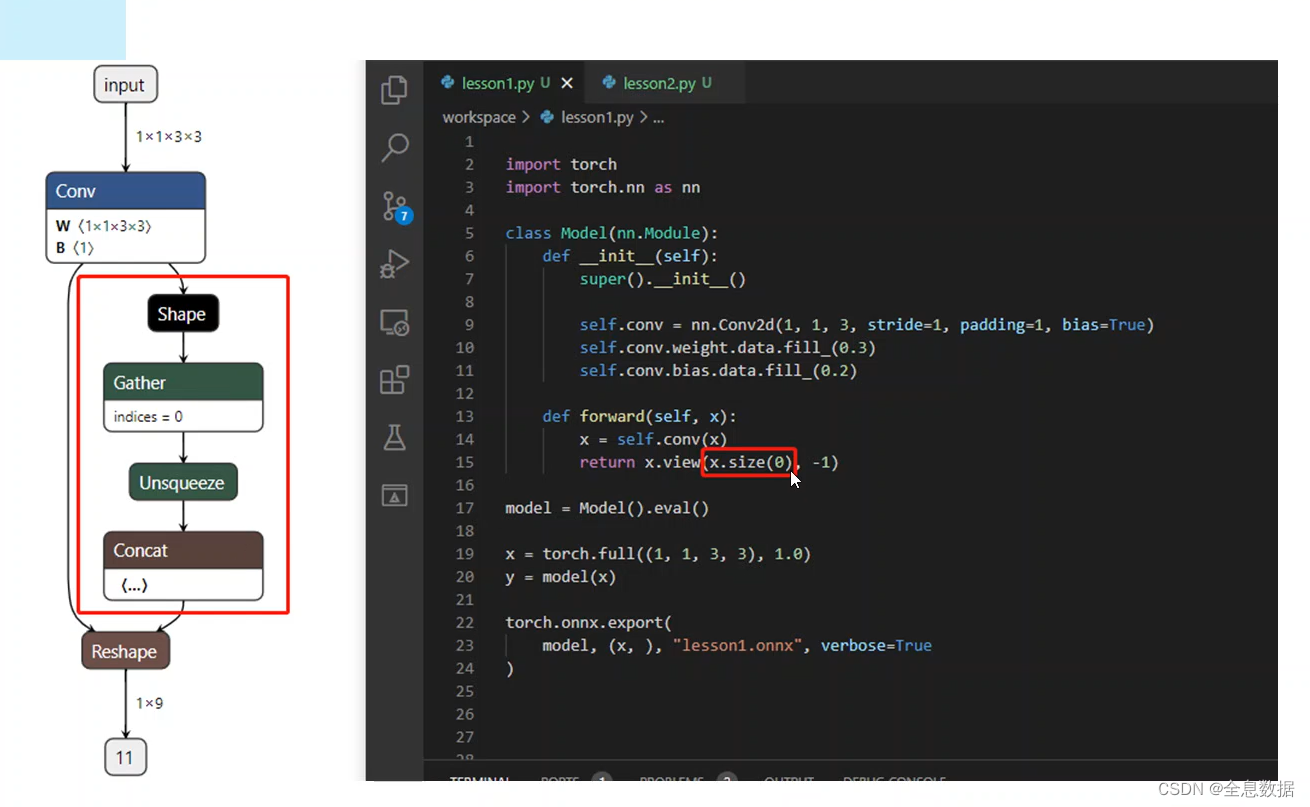The height and width of the screenshot is (807, 1310).
Task: Click 'self.conv.bias.data.fill_(0.2)' line
Action: coord(718,371)
